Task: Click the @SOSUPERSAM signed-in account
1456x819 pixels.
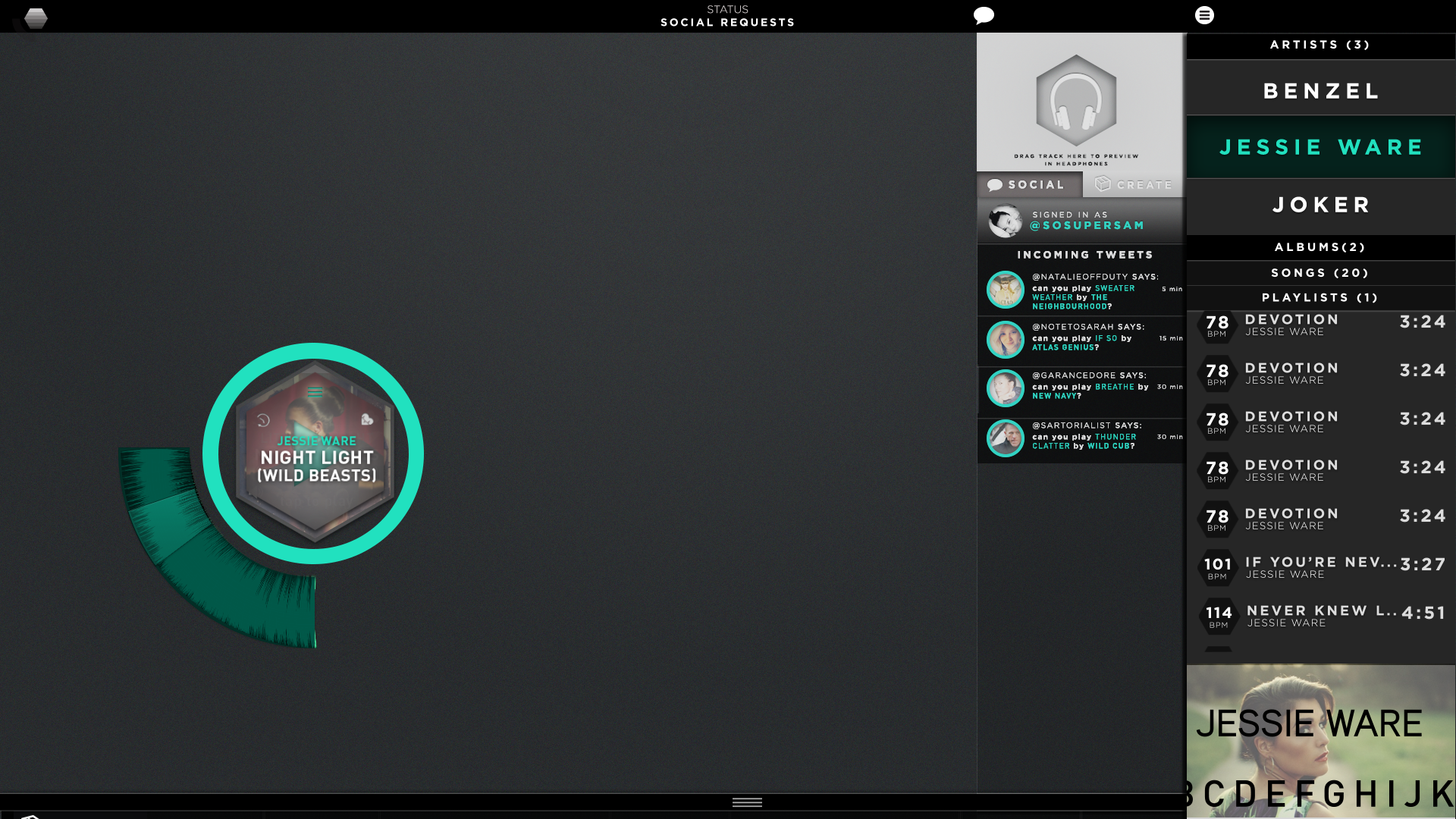Action: [1086, 225]
